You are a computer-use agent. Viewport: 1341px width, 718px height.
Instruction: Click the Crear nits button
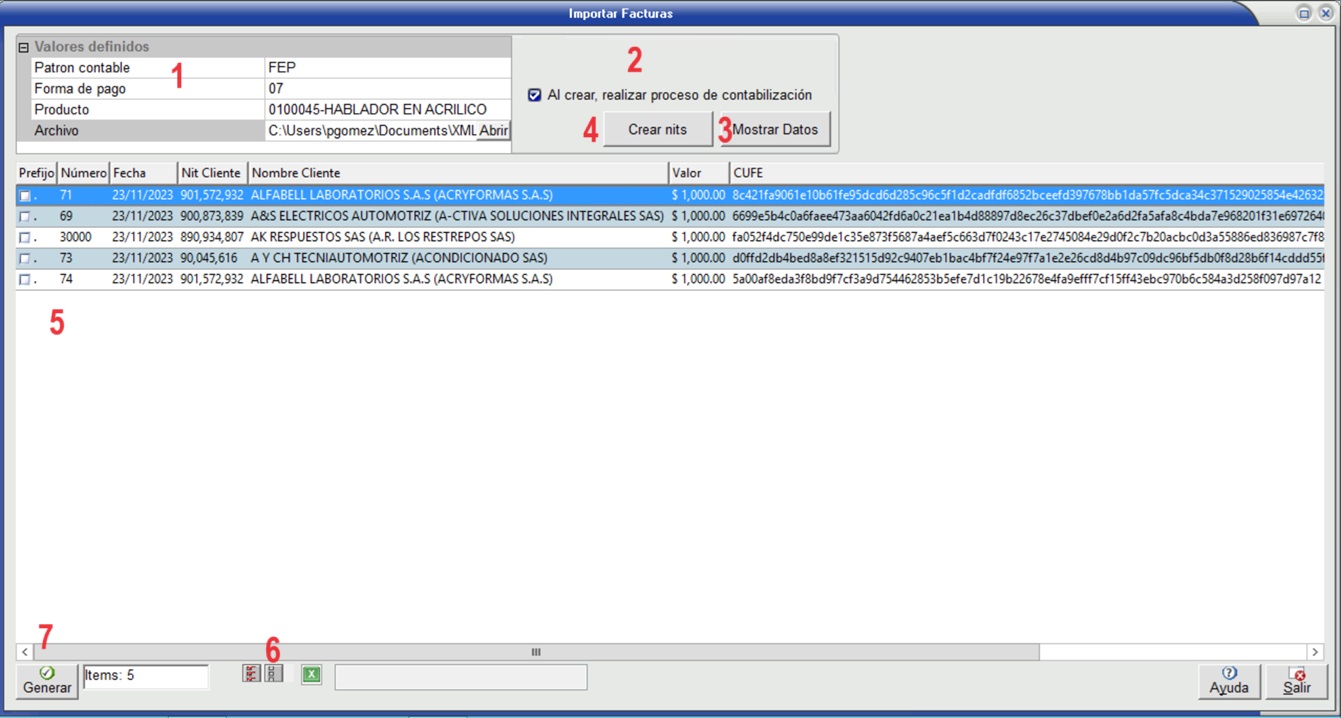tap(657, 130)
